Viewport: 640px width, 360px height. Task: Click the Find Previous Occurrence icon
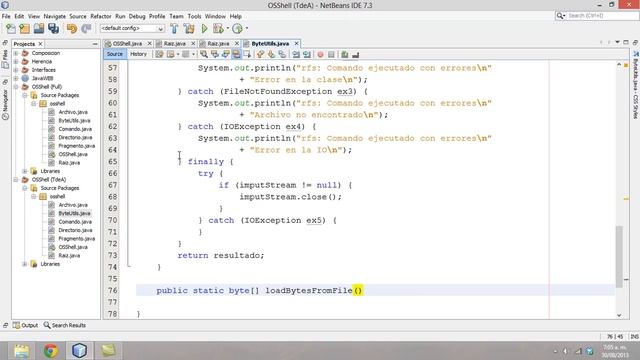[215, 54]
